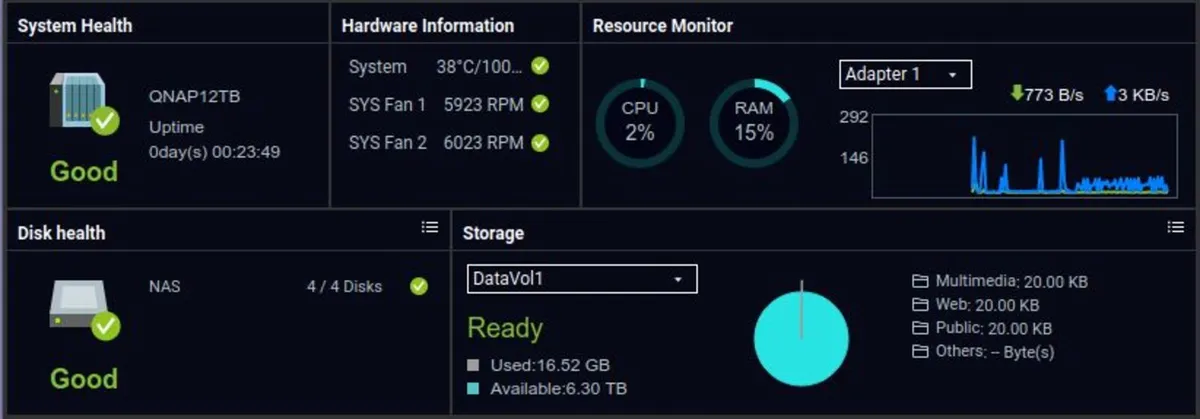Click the System temperature green check status

(540, 67)
